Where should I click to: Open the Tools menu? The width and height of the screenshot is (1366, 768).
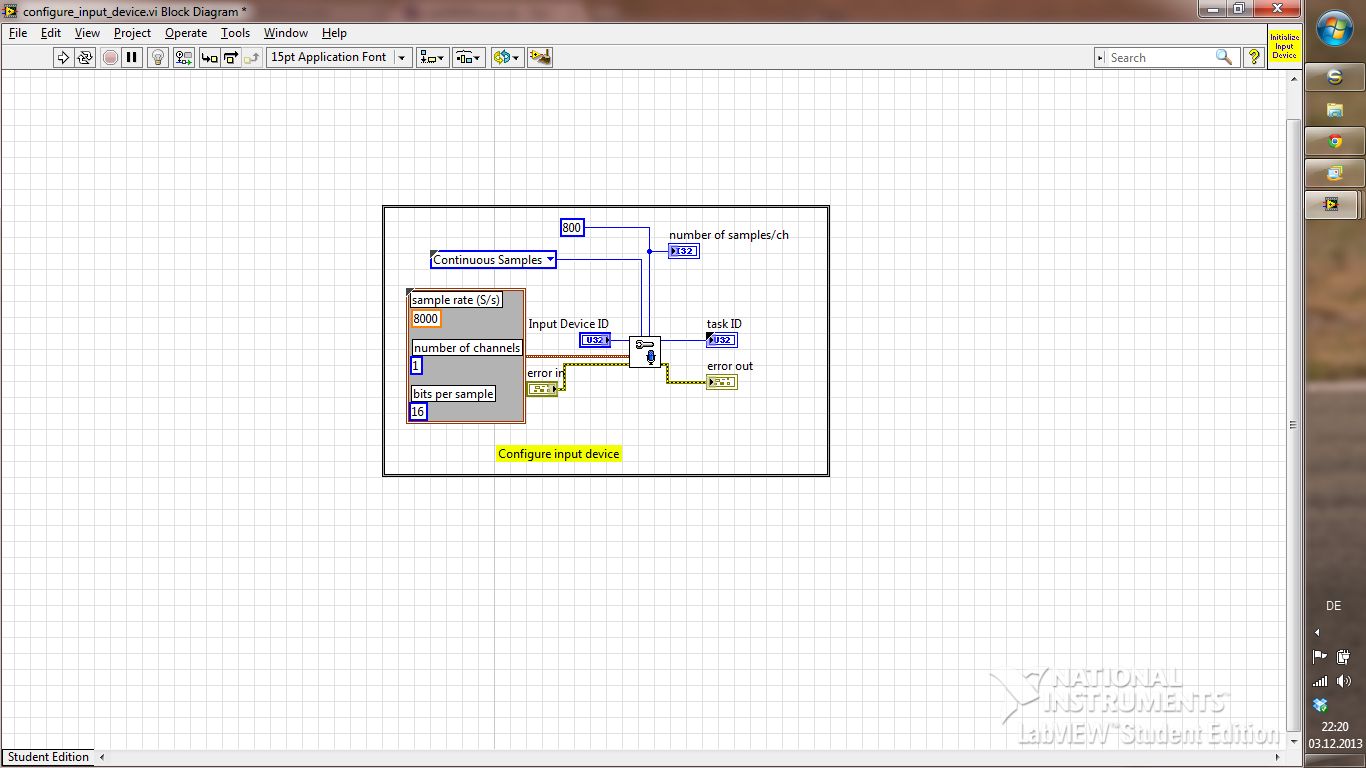(235, 33)
